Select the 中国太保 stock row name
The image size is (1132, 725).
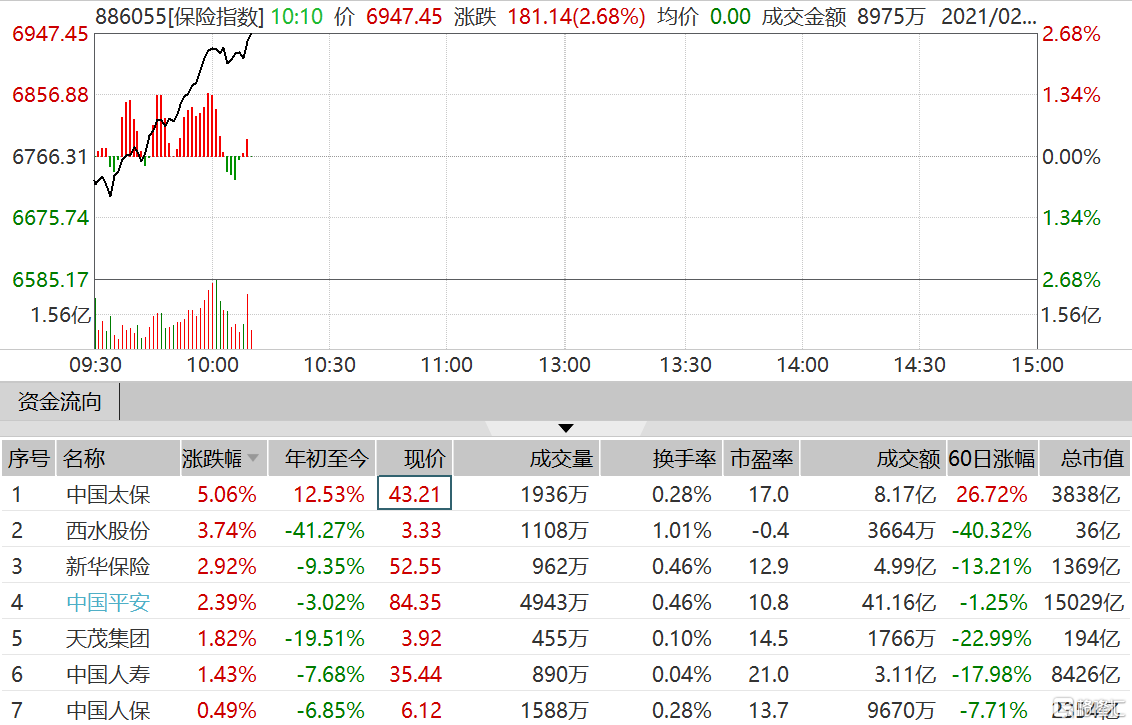coord(108,495)
